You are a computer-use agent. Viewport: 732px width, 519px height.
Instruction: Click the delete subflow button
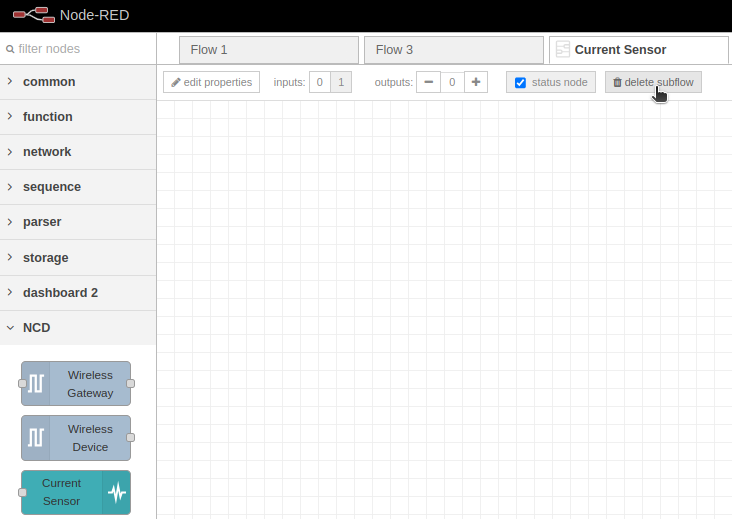pyautogui.click(x=653, y=82)
